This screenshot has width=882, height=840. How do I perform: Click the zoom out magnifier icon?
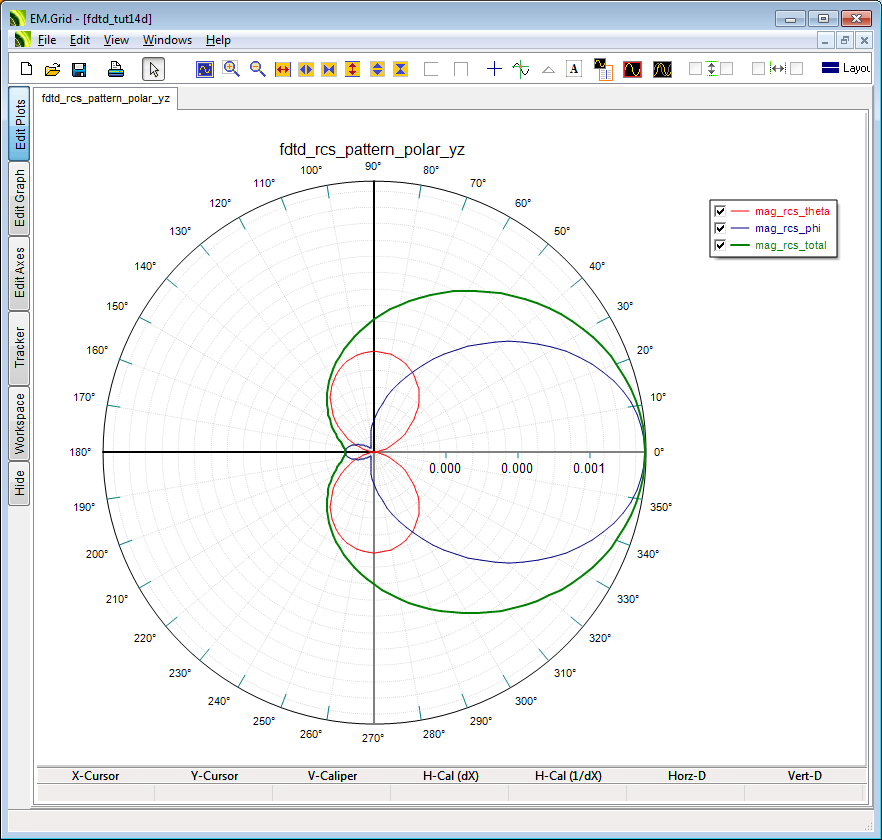pyautogui.click(x=257, y=69)
